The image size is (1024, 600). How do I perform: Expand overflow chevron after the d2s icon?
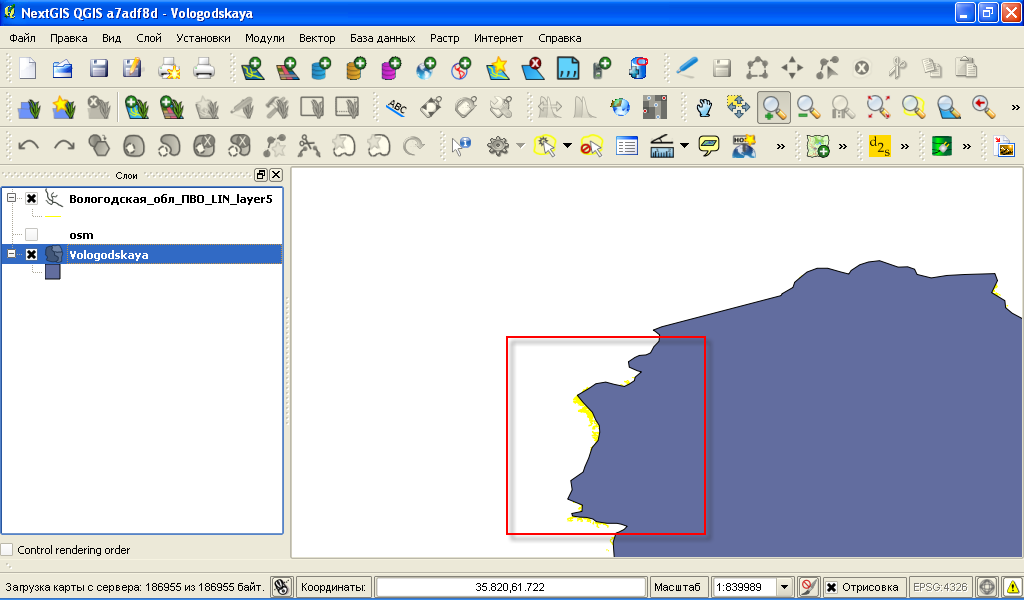pyautogui.click(x=904, y=146)
